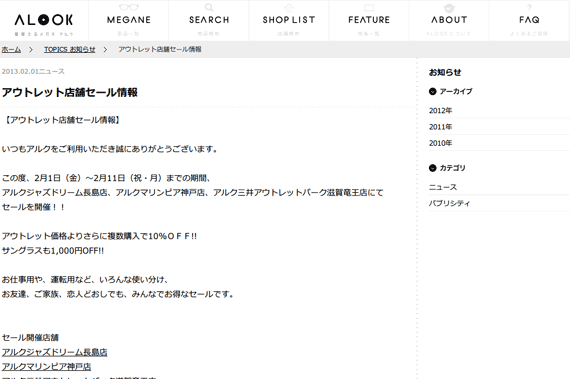Click the bracketed 【アウトレット店舗セール情報】 line

[x=61, y=120]
